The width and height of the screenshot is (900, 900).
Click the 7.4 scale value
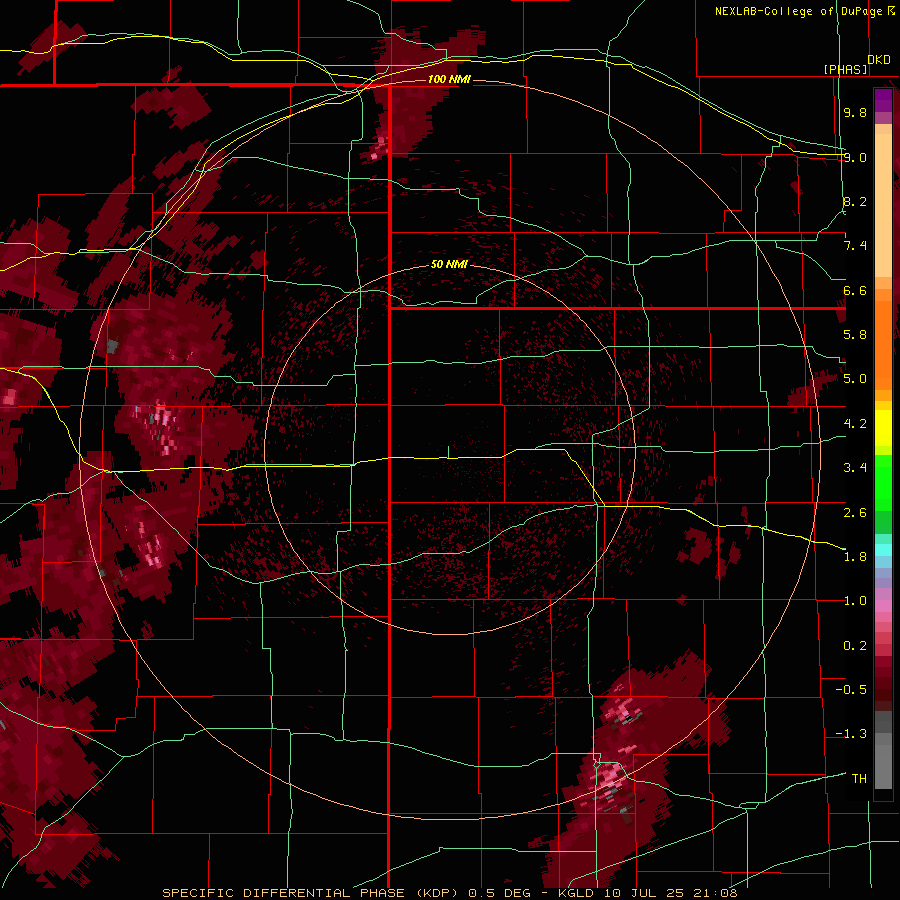point(855,246)
